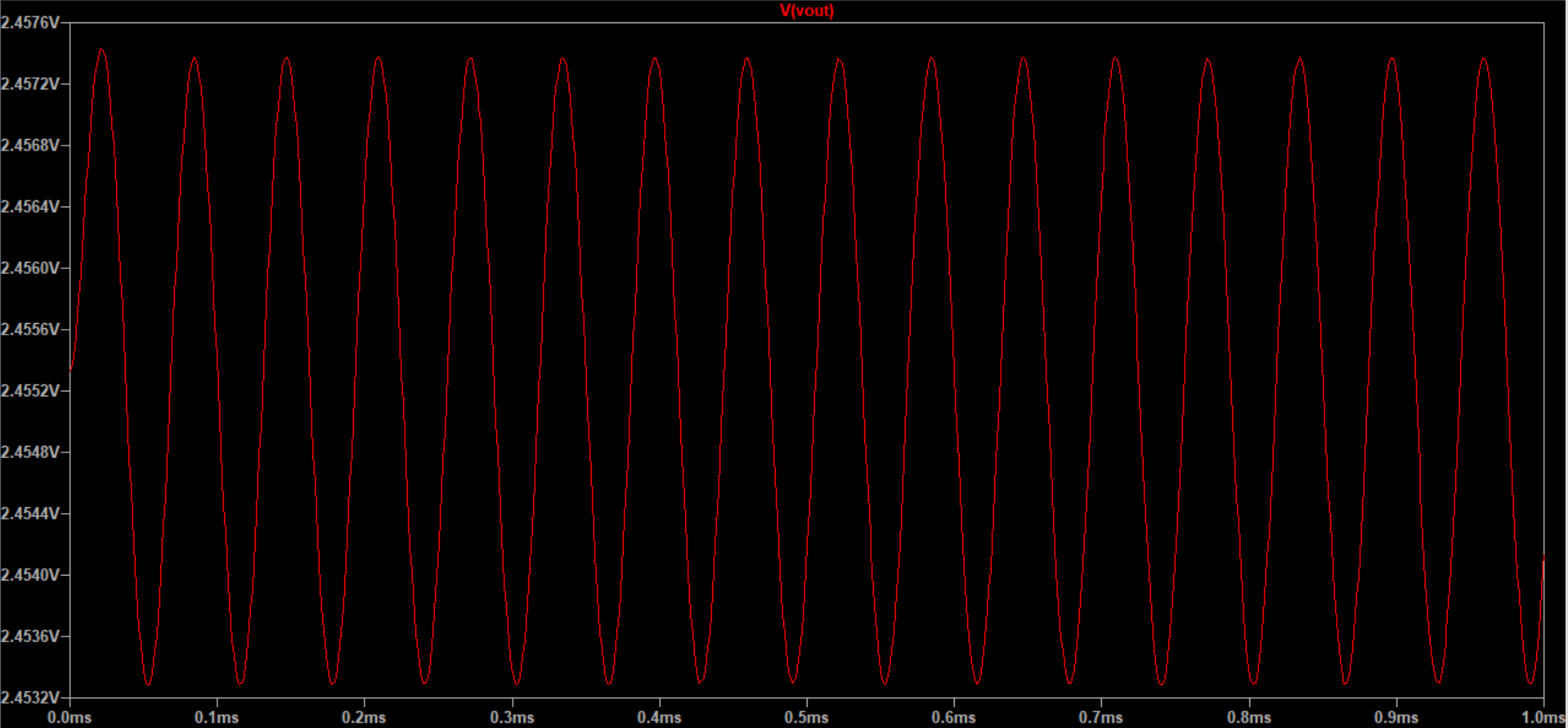Click the 2.4540V axis label
The image size is (1568, 728).
[30, 575]
